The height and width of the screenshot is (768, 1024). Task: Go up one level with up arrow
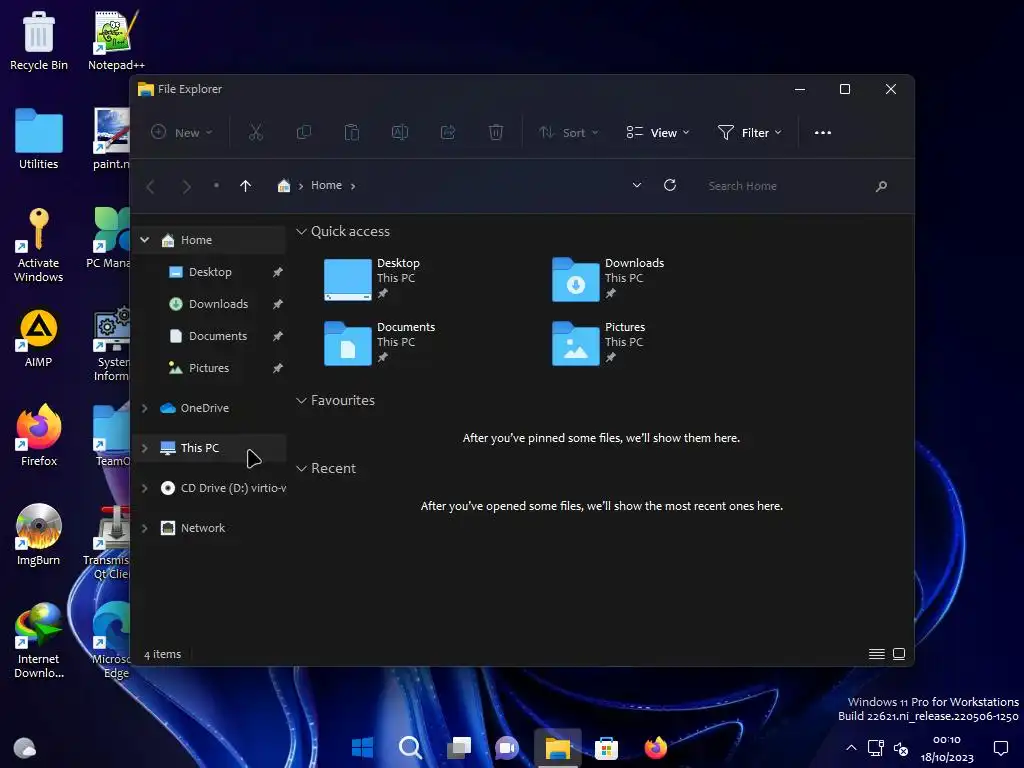[x=246, y=186]
